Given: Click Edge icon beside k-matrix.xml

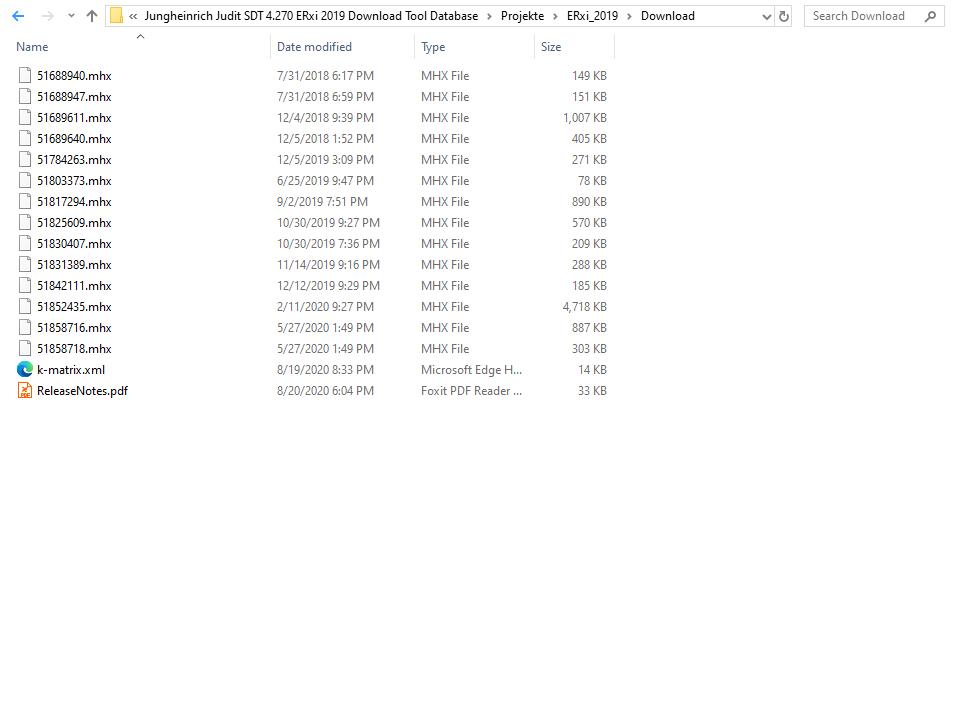Looking at the screenshot, I should click(24, 370).
